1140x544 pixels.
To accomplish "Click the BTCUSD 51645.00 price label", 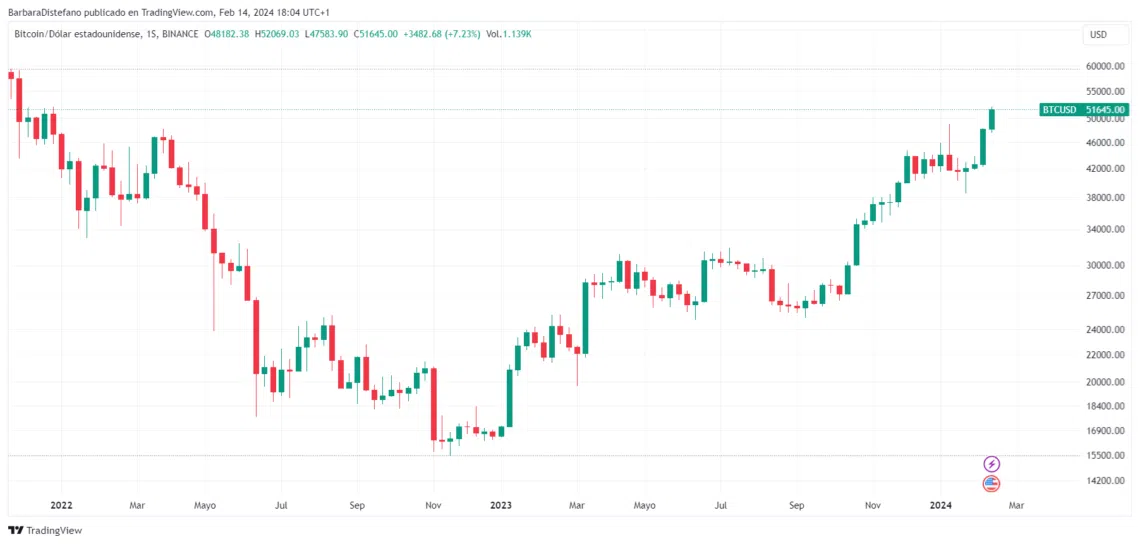I will (x=1083, y=110).
